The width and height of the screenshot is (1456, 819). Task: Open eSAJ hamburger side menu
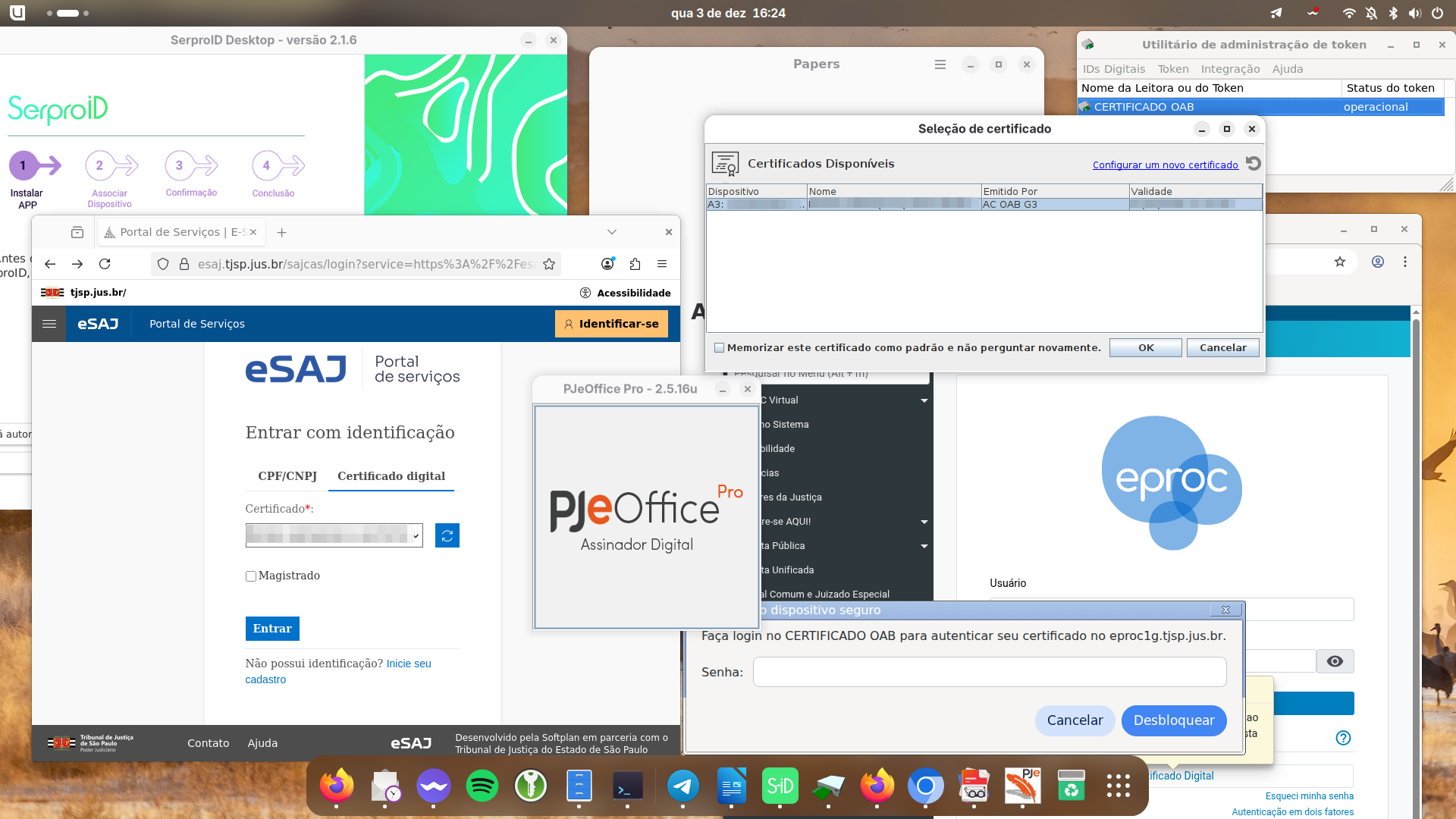pos(49,324)
